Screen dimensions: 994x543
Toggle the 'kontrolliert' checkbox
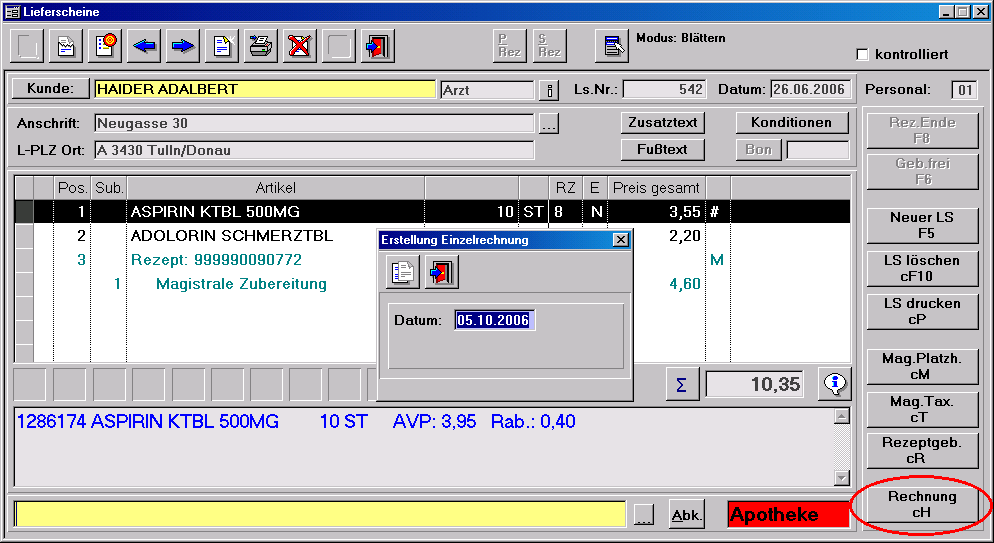(x=863, y=55)
